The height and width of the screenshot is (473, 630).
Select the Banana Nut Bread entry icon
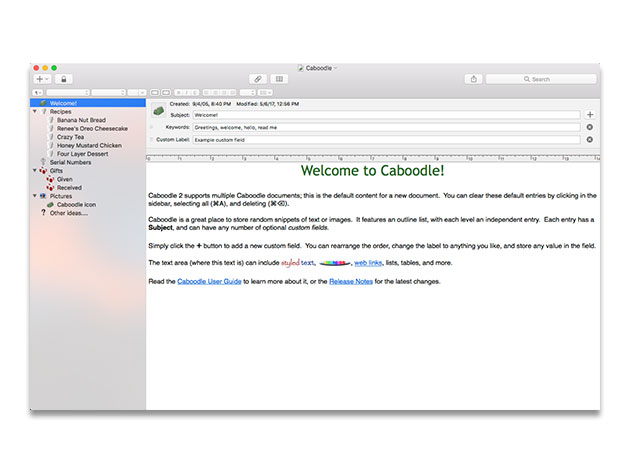[x=51, y=120]
